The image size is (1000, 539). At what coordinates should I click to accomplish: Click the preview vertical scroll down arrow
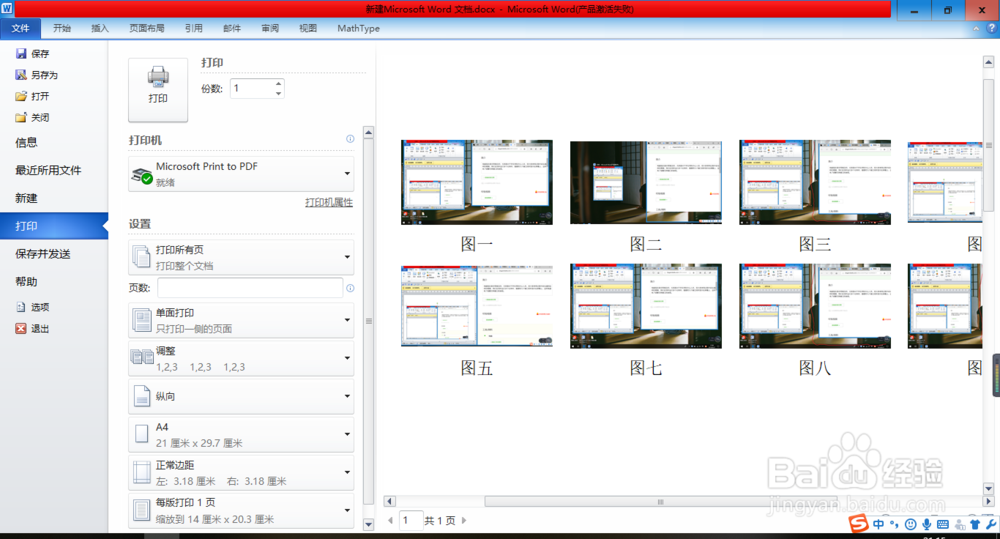pos(989,489)
